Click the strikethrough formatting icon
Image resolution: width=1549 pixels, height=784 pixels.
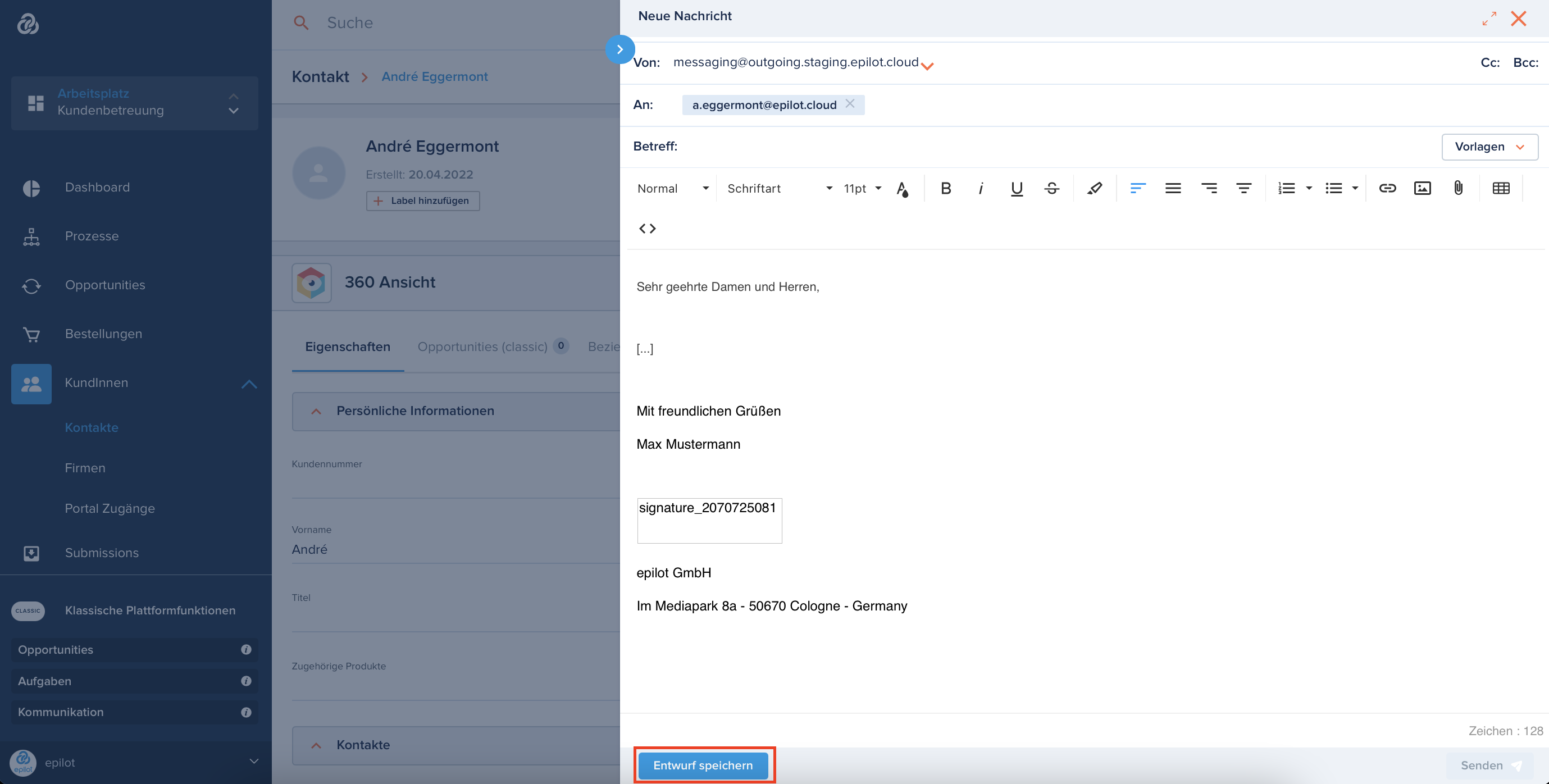[x=1051, y=188]
